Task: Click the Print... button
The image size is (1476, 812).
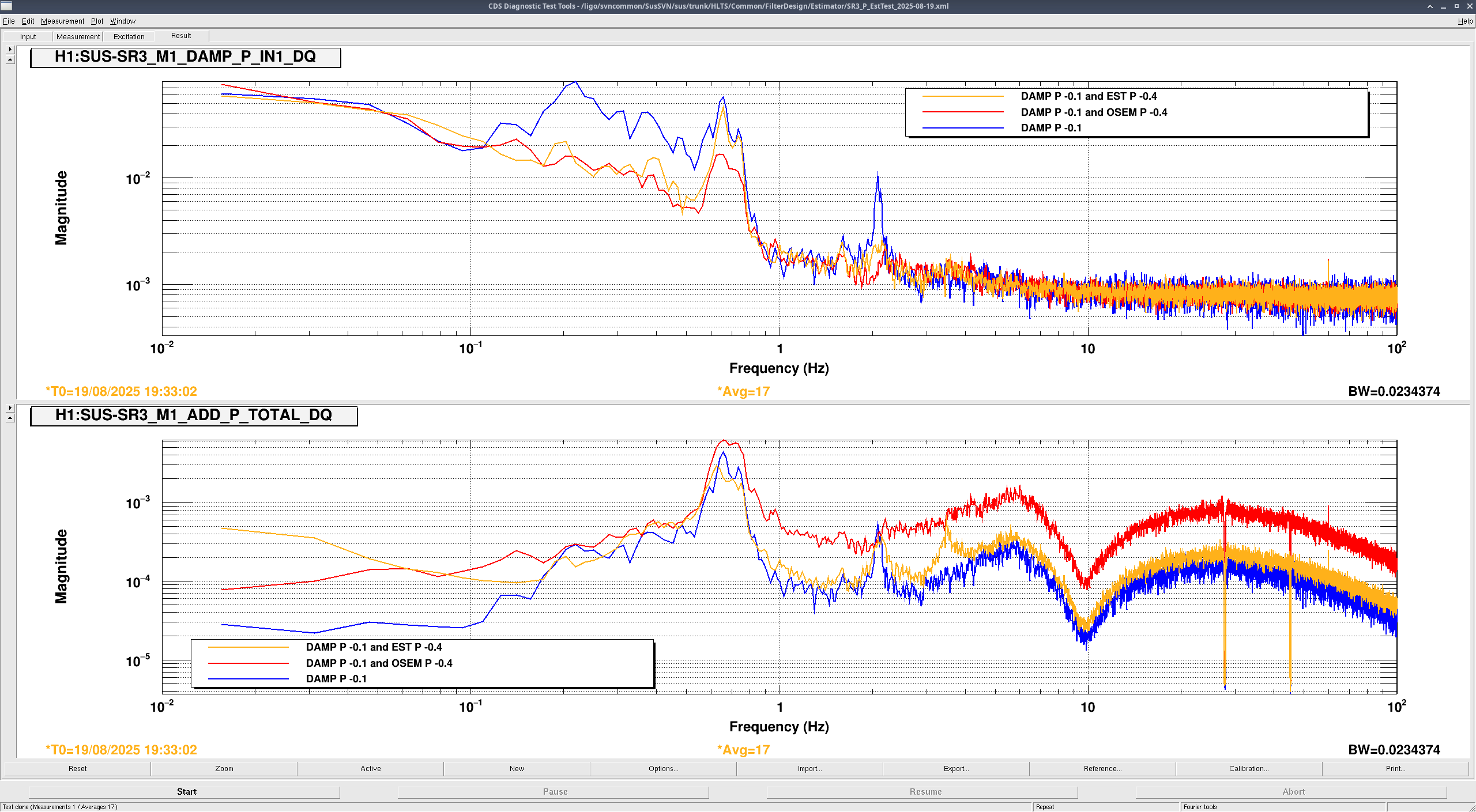Action: [1396, 769]
